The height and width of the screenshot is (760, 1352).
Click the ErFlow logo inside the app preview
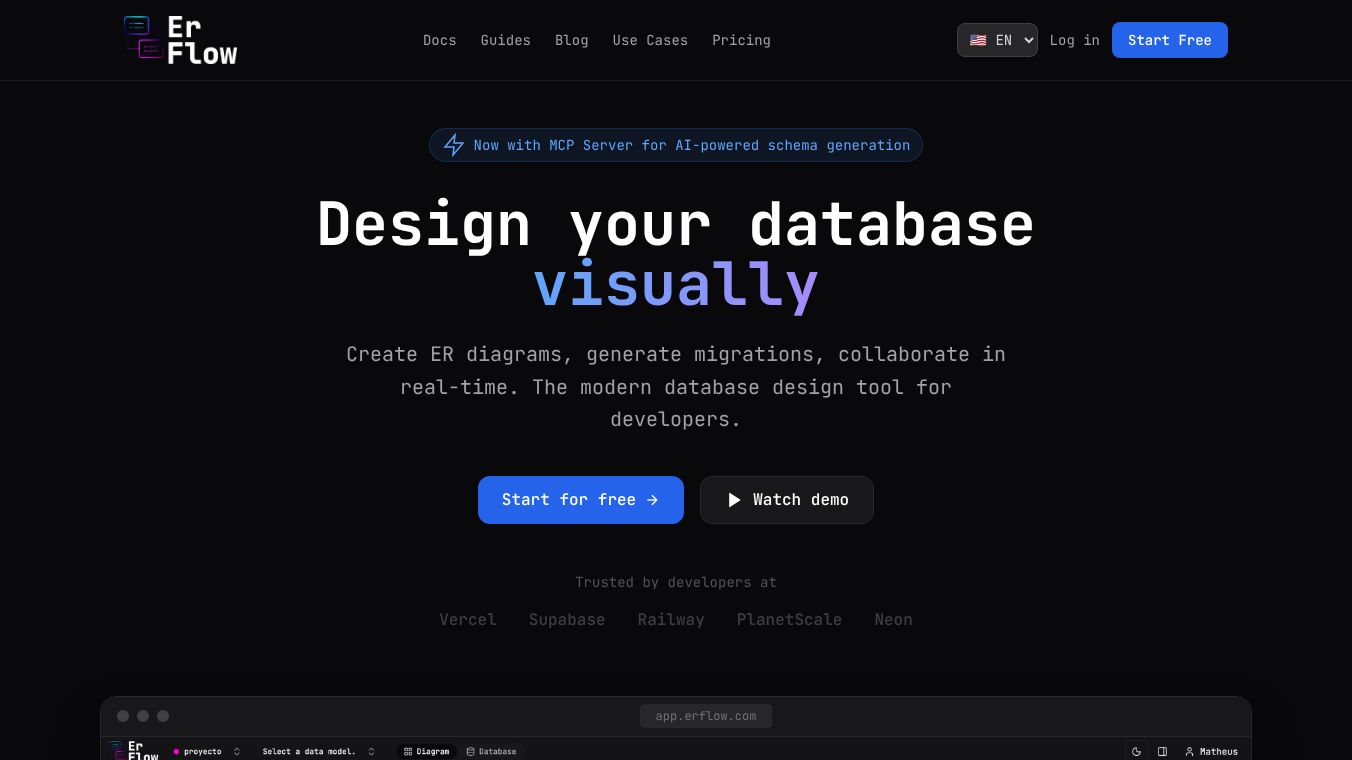pyautogui.click(x=133, y=750)
